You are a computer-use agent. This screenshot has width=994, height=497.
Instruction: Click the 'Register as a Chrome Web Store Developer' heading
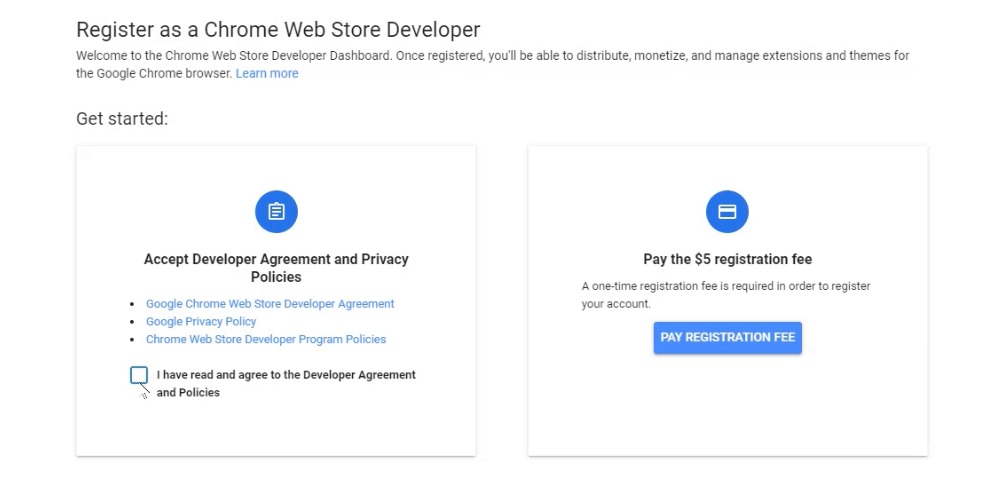coord(278,30)
